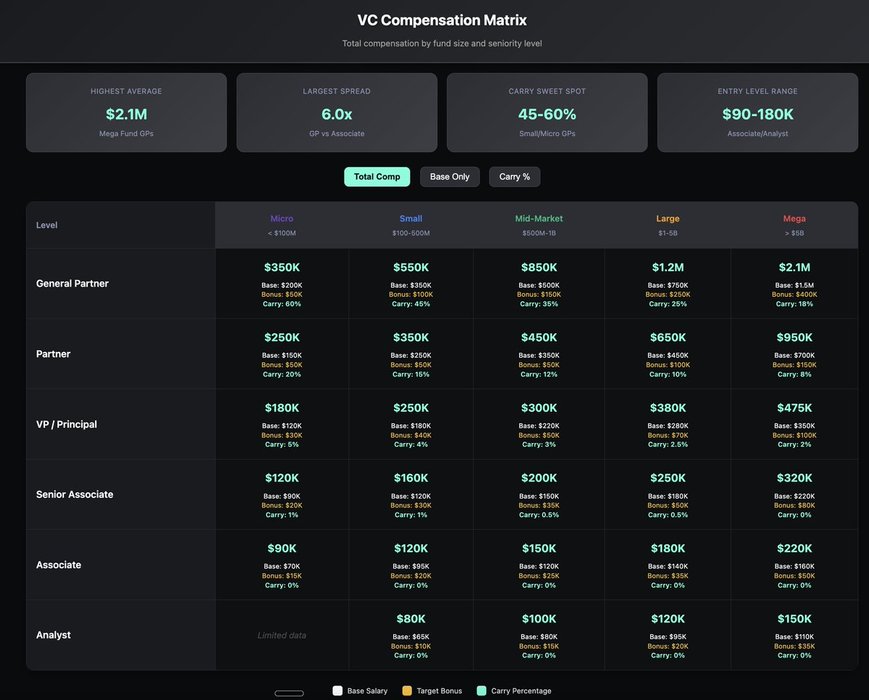Click the Highest Average stat card
The height and width of the screenshot is (700, 869).
click(x=126, y=112)
